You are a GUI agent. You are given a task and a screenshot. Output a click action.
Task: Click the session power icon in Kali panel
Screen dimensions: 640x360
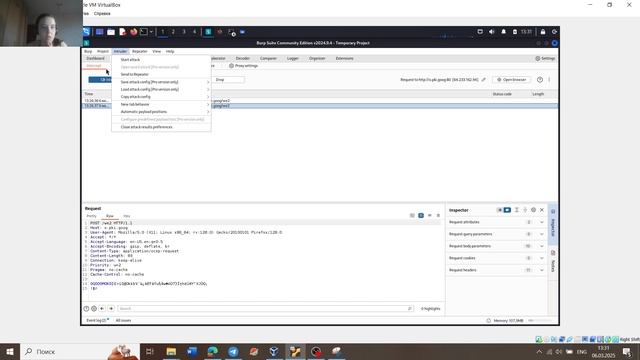click(554, 31)
